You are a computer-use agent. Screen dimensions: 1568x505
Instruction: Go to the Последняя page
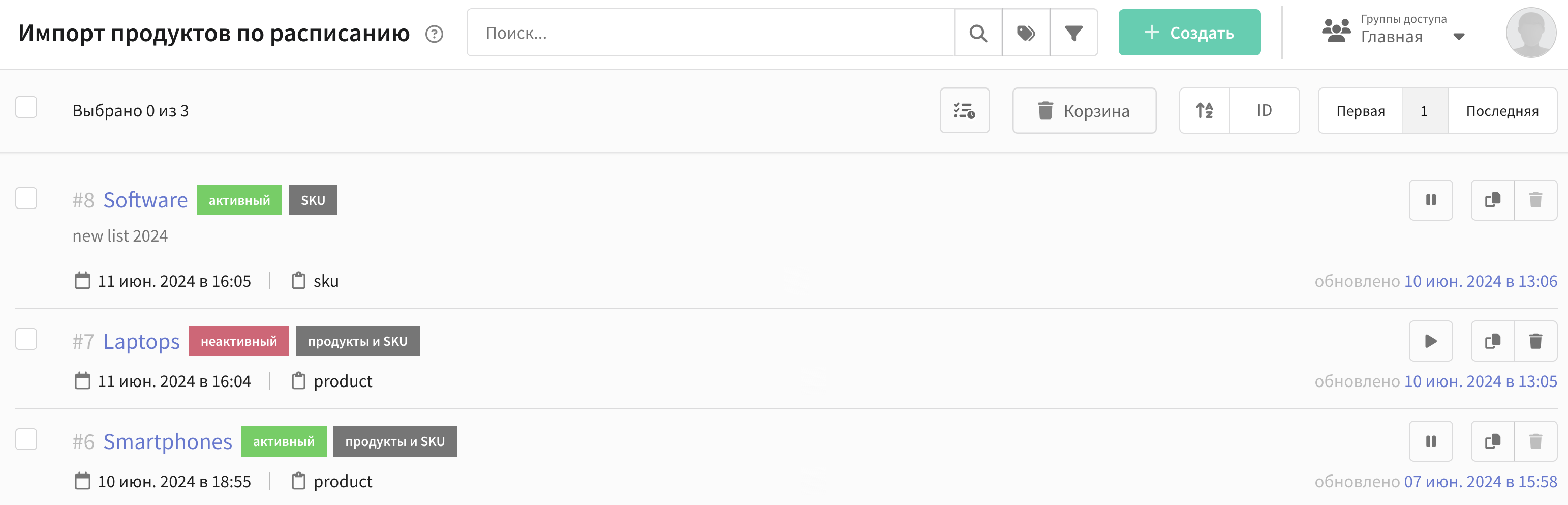click(x=1501, y=111)
